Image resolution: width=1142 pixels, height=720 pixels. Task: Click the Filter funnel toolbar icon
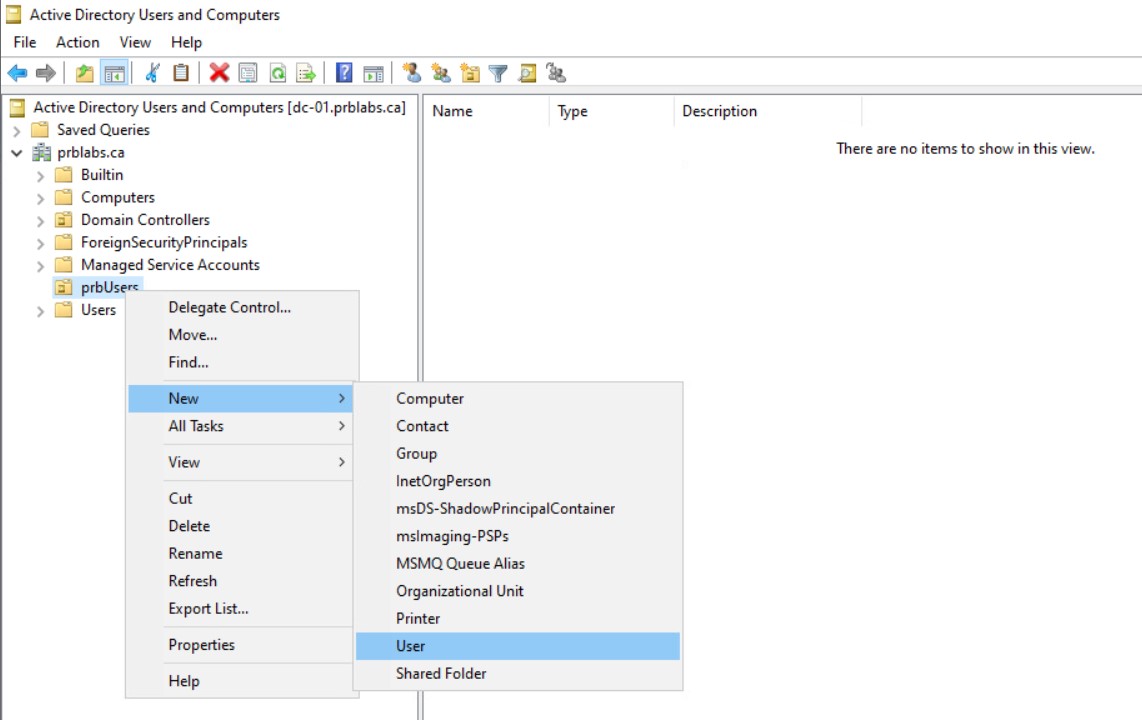coord(497,73)
